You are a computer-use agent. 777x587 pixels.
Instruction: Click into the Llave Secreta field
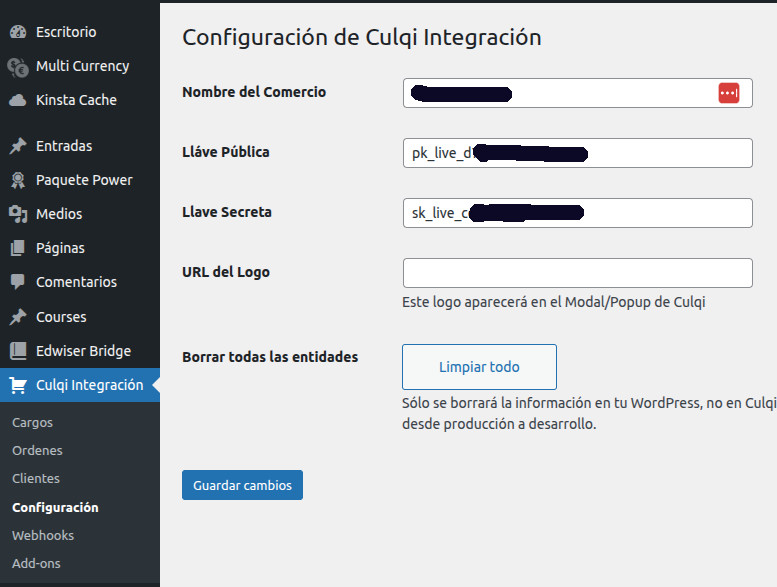point(578,213)
